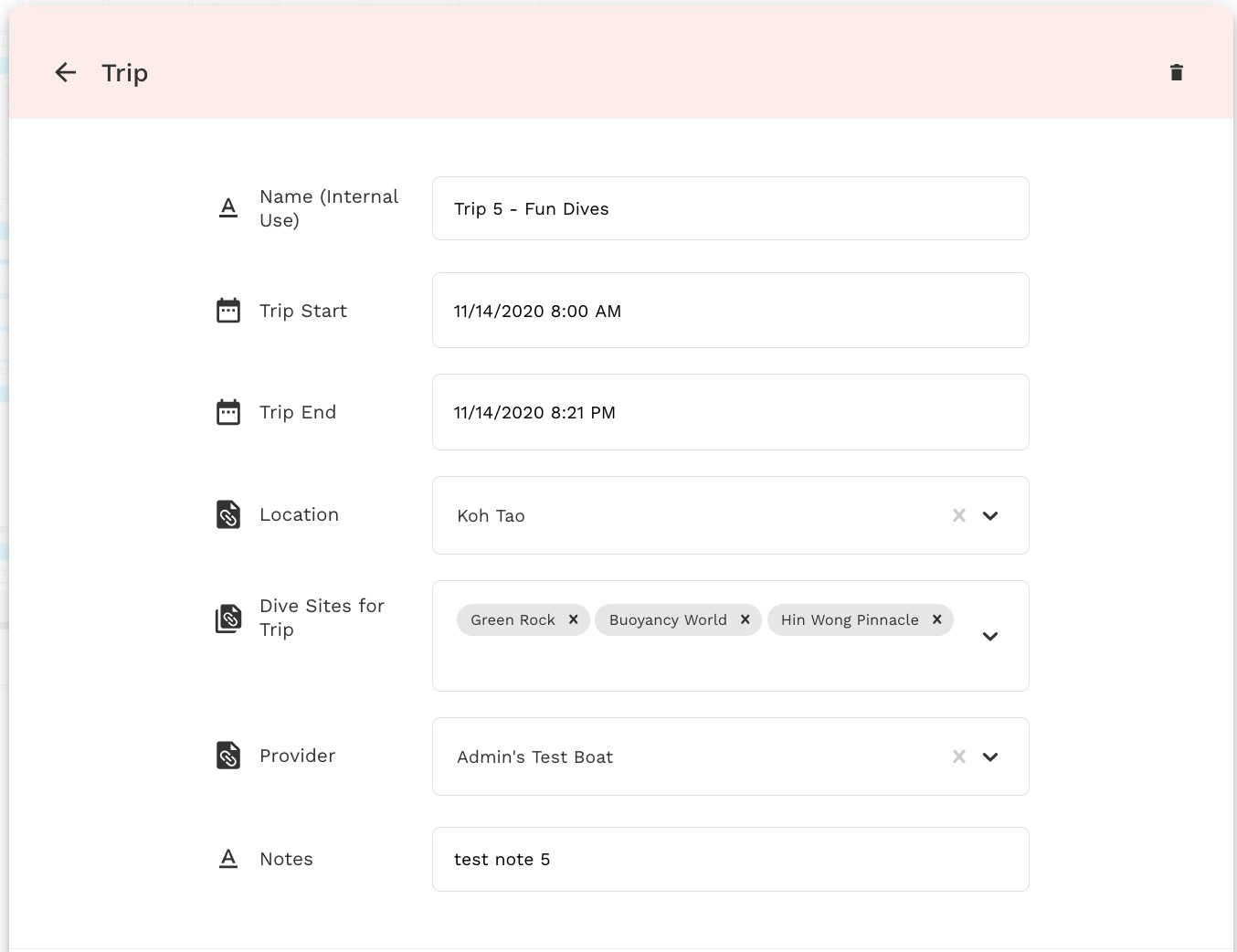
Task: Click the calendar icon beside Trip End
Action: 228,412
